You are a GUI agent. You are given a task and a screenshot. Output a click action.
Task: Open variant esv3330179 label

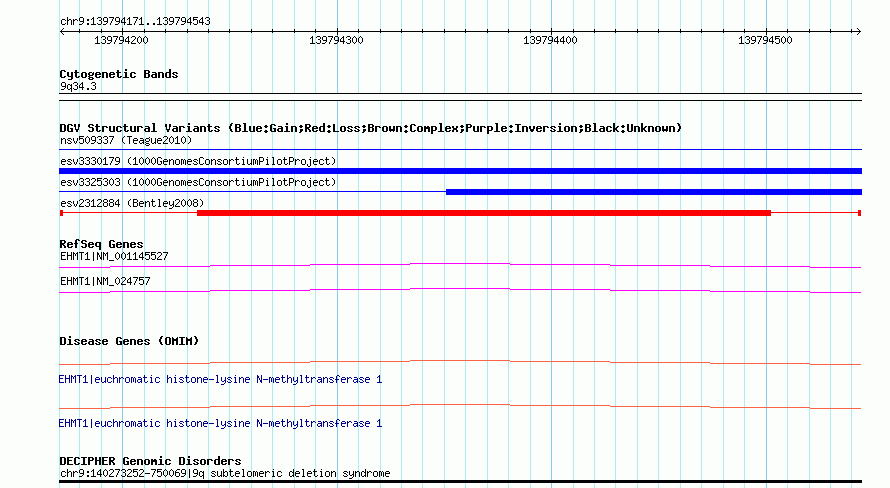[x=198, y=161]
